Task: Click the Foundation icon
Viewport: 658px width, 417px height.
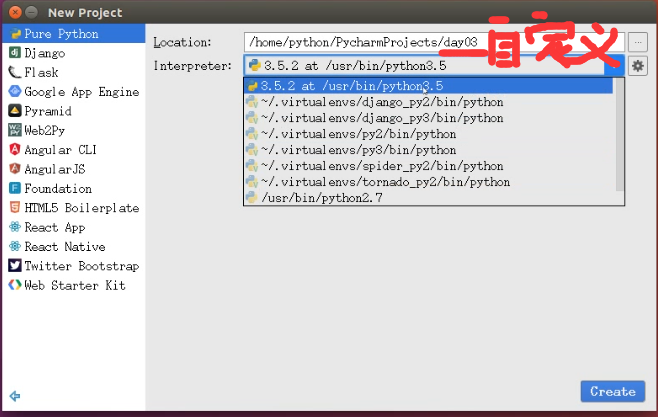Action: (15, 188)
